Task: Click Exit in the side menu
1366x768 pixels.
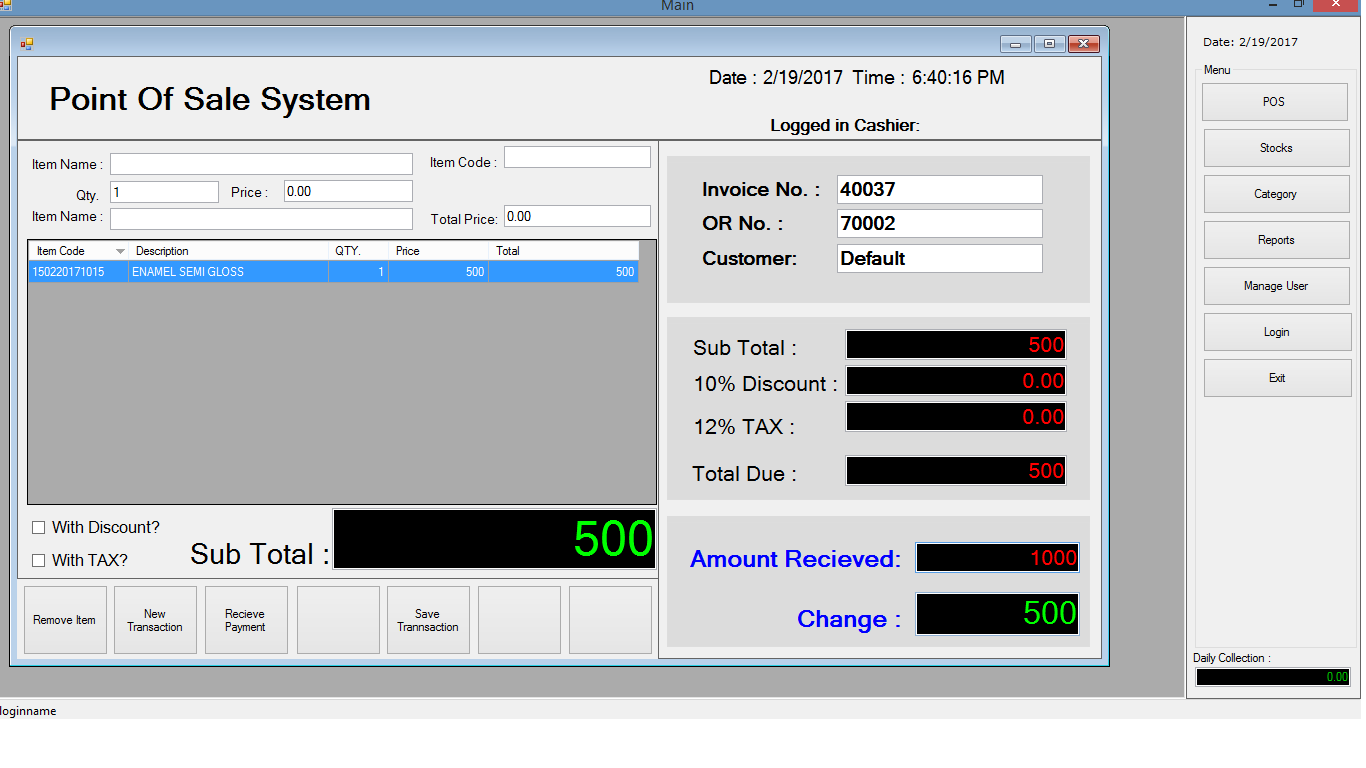Action: point(1277,378)
